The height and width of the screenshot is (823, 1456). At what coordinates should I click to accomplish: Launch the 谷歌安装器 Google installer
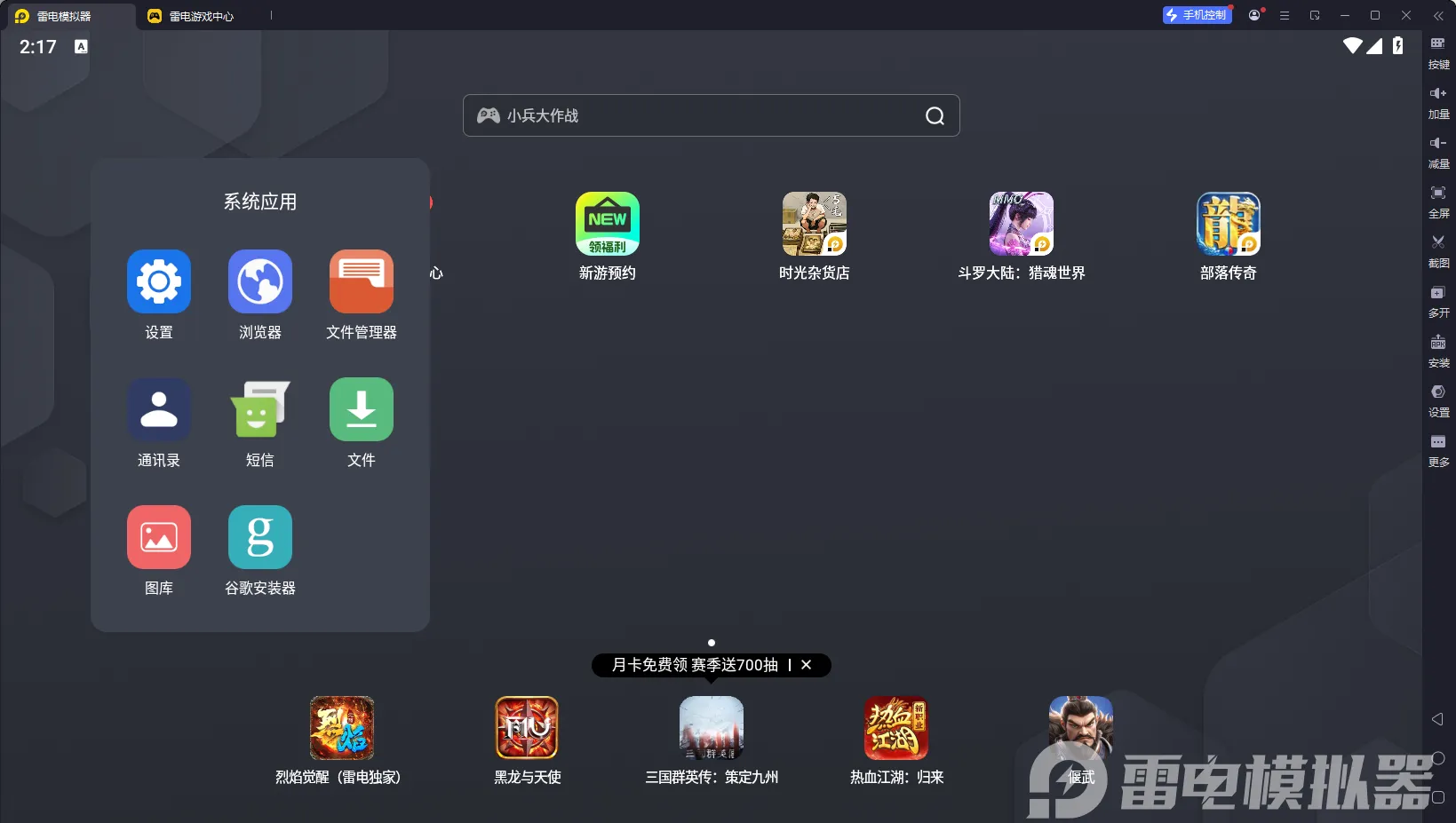[x=260, y=537]
